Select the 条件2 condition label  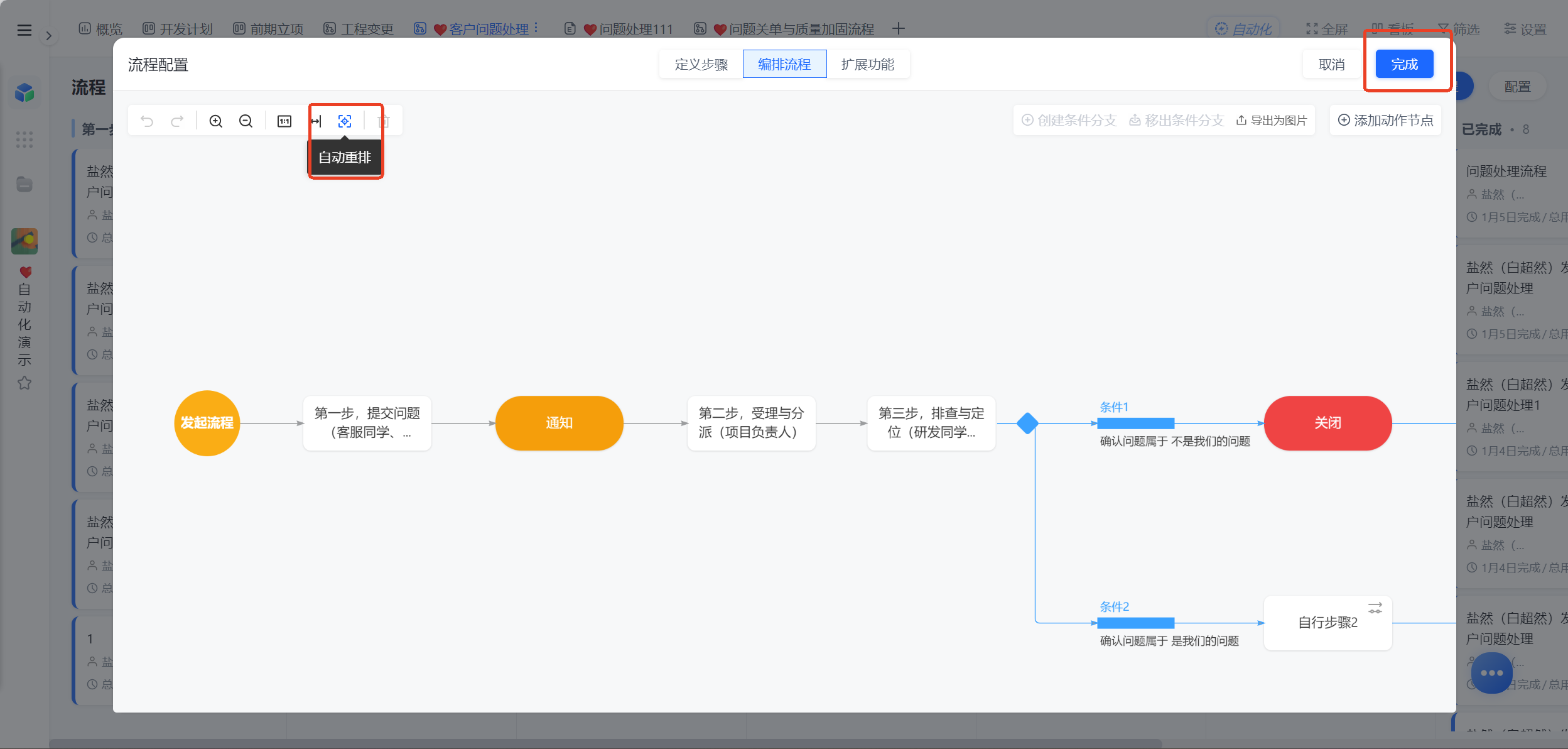[x=1114, y=606]
